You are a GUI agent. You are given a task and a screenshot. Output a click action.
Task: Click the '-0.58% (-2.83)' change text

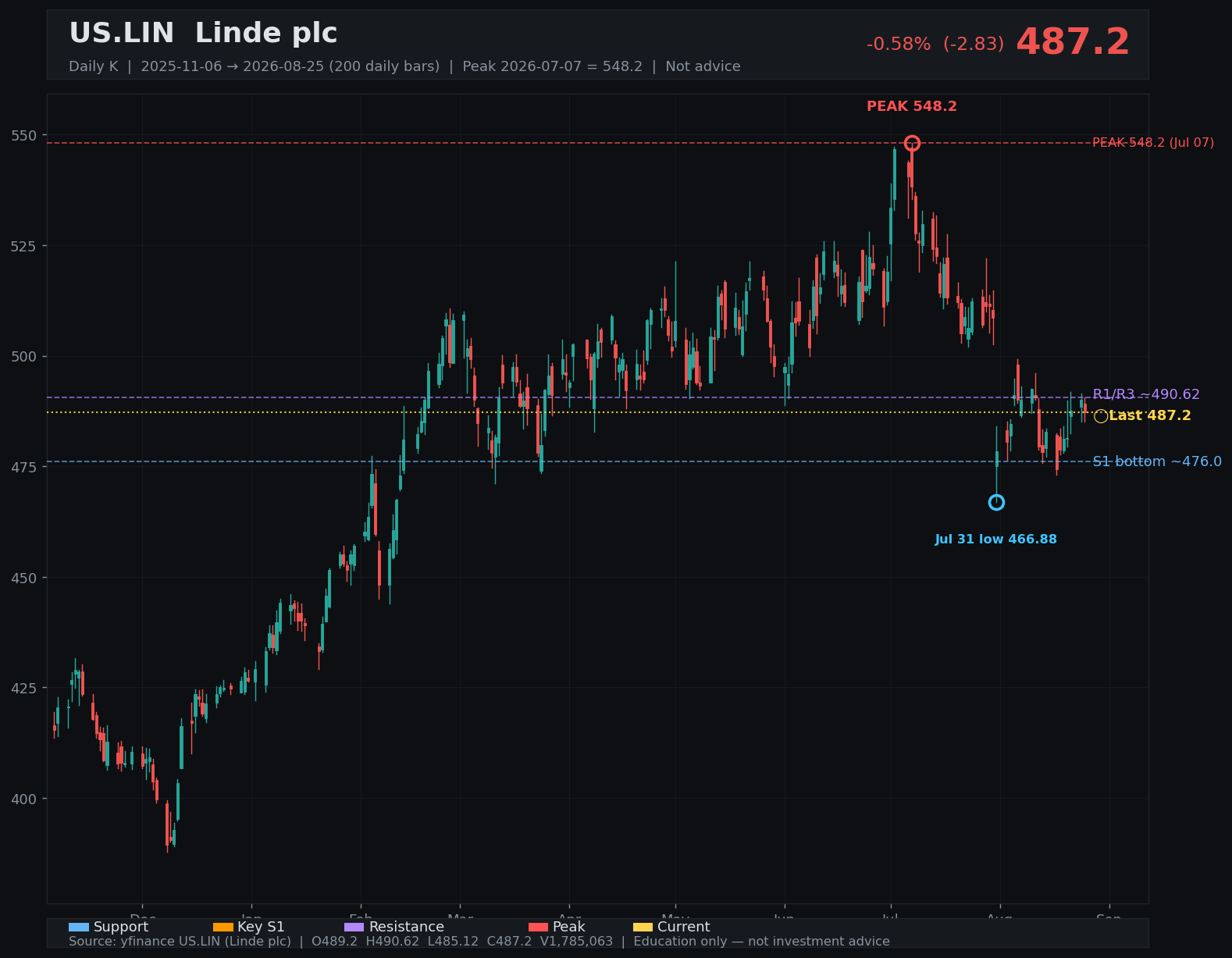coord(935,45)
